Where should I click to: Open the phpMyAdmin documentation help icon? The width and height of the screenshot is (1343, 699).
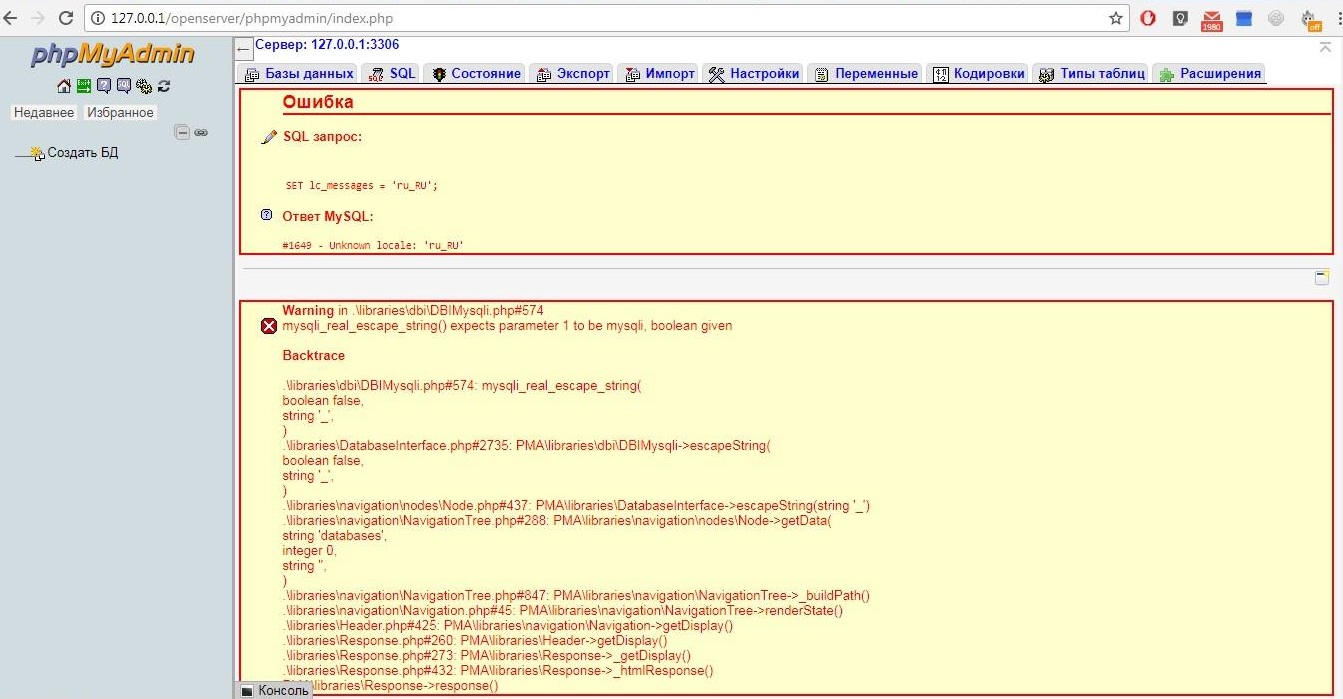click(104, 86)
